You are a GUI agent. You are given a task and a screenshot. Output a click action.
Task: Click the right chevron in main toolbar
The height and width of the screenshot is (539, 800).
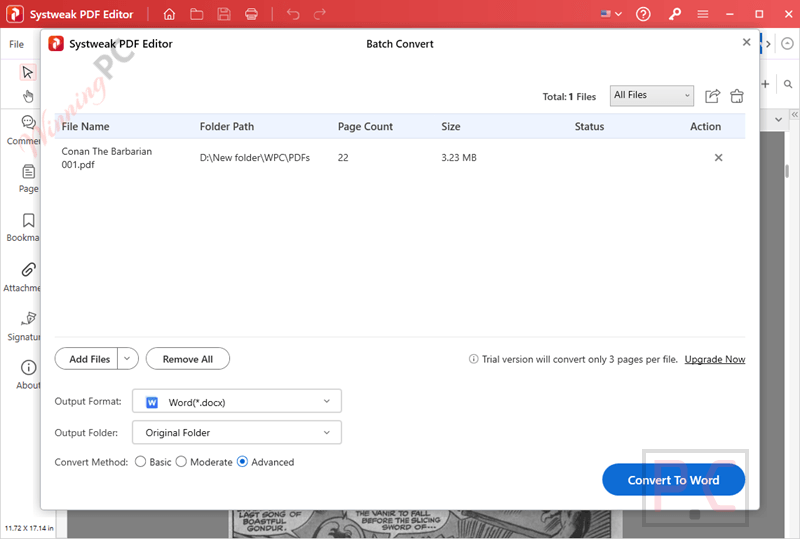coord(768,44)
